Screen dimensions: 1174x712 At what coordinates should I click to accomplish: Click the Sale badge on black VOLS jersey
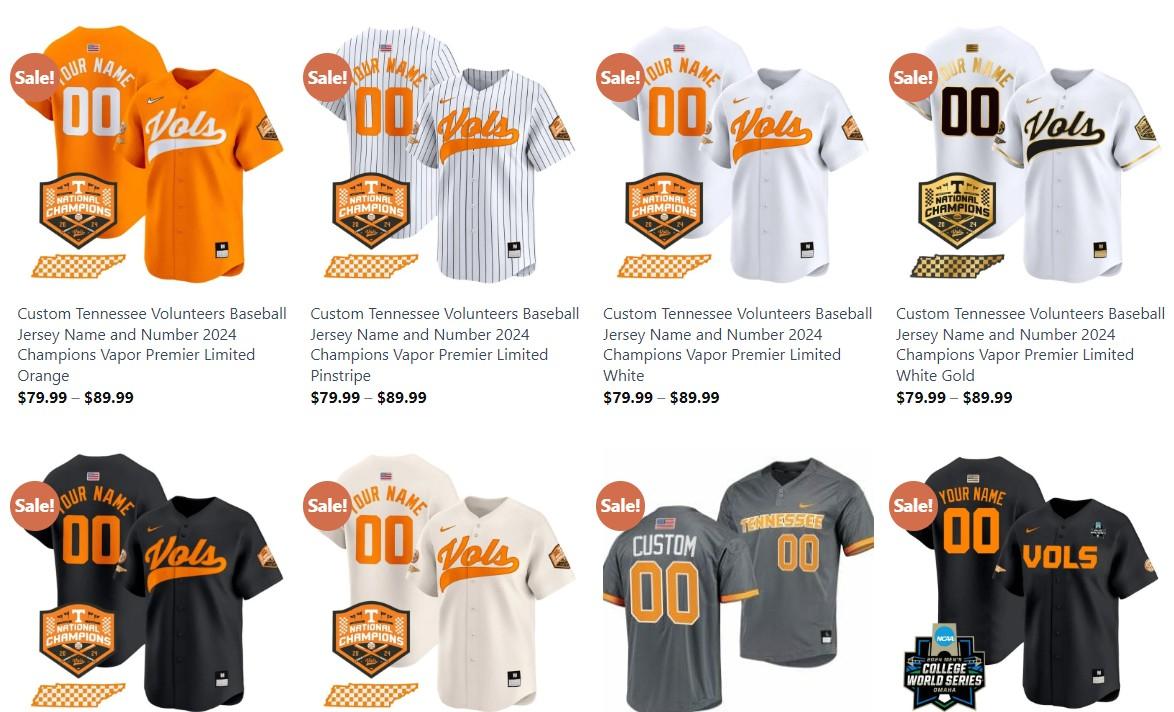pos(913,505)
